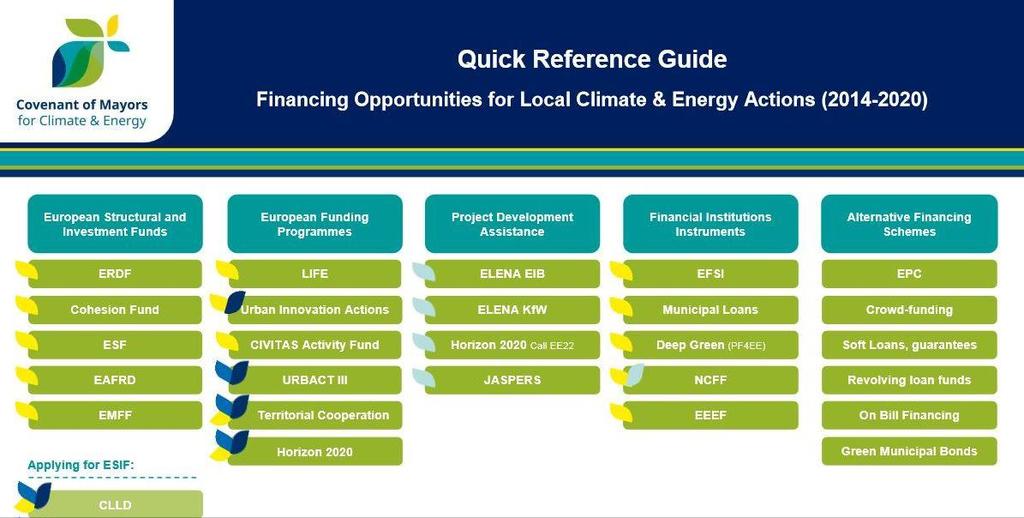Click the yellow leaf icon beside EAFRD
The width and height of the screenshot is (1024, 518).
click(26, 376)
